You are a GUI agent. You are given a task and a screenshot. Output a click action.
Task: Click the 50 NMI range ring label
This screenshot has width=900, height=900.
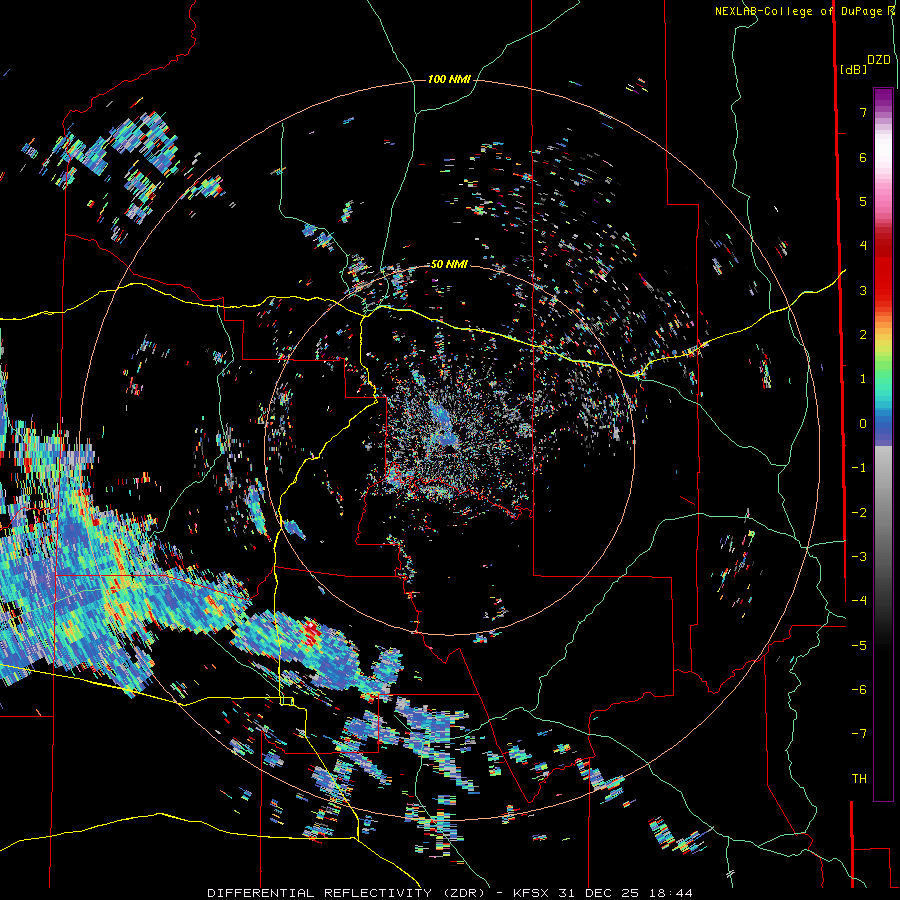449,264
